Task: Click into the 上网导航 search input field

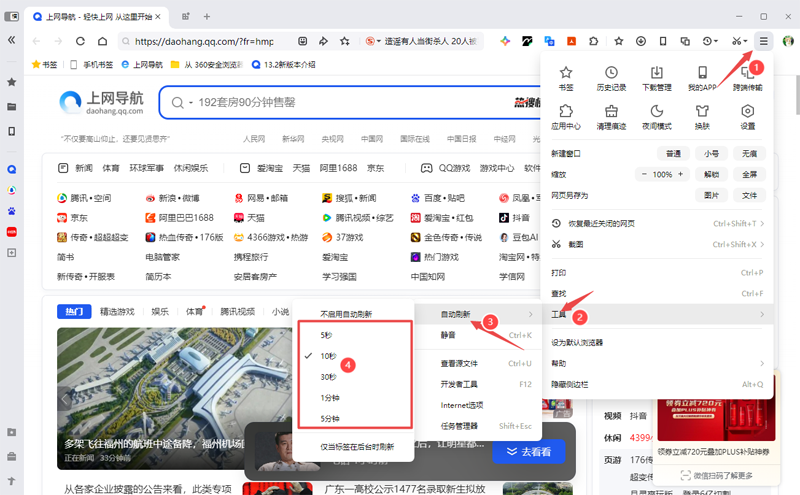Action: click(352, 103)
